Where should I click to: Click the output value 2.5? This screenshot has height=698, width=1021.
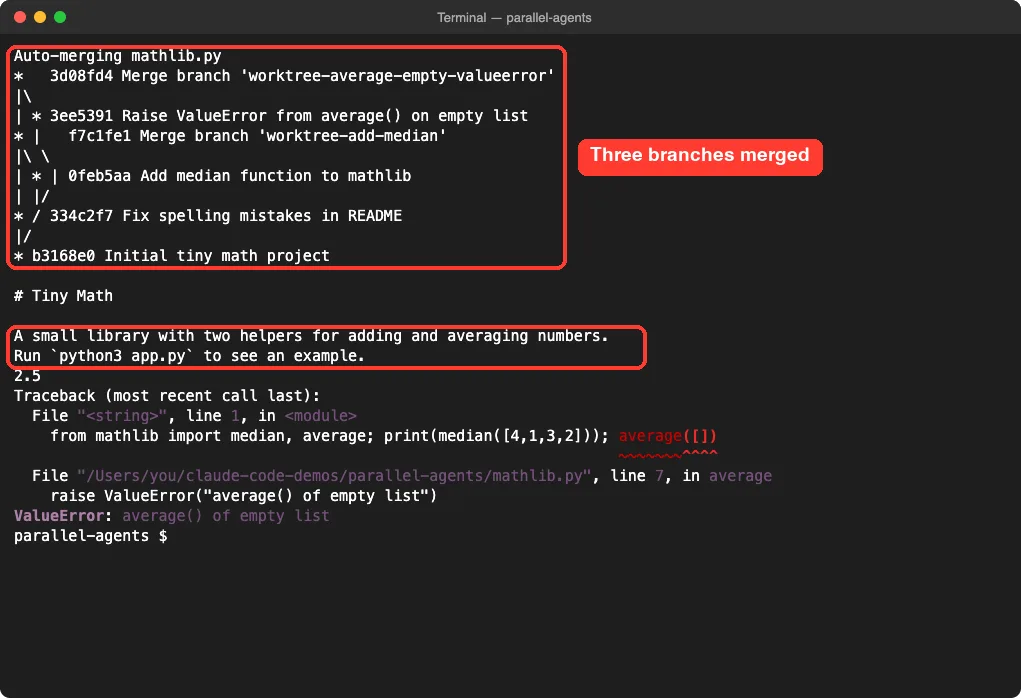(x=27, y=376)
